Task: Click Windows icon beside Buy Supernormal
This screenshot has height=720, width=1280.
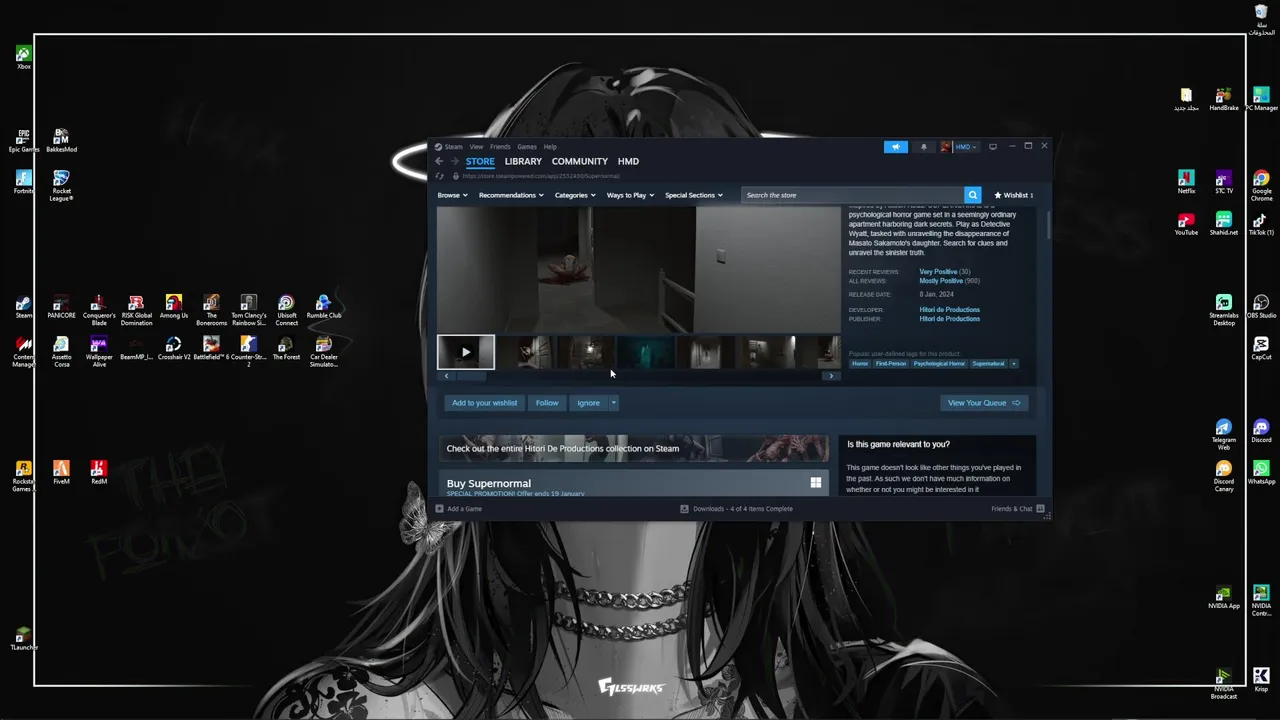Action: click(816, 483)
